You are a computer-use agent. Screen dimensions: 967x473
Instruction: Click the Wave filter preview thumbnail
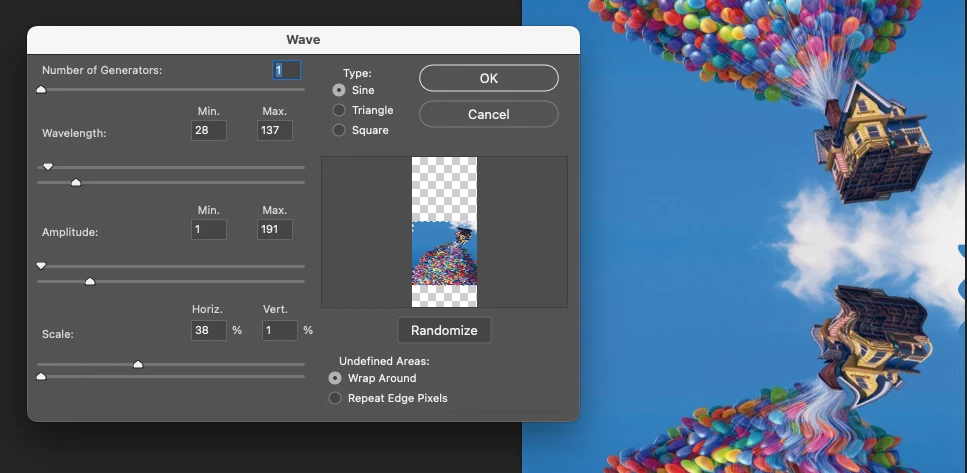pyautogui.click(x=444, y=232)
